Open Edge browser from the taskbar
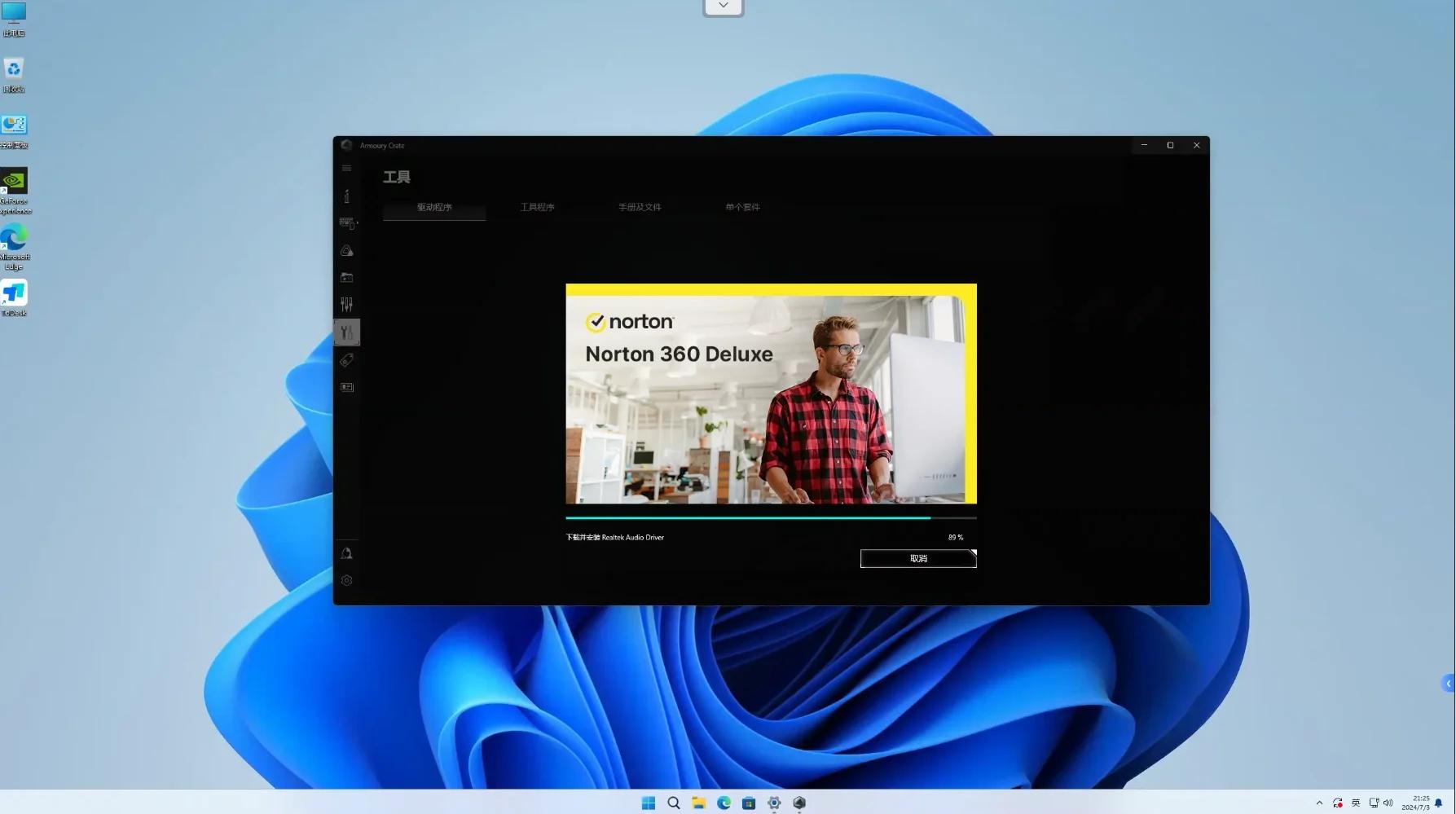The height and width of the screenshot is (814, 1456). tap(724, 803)
